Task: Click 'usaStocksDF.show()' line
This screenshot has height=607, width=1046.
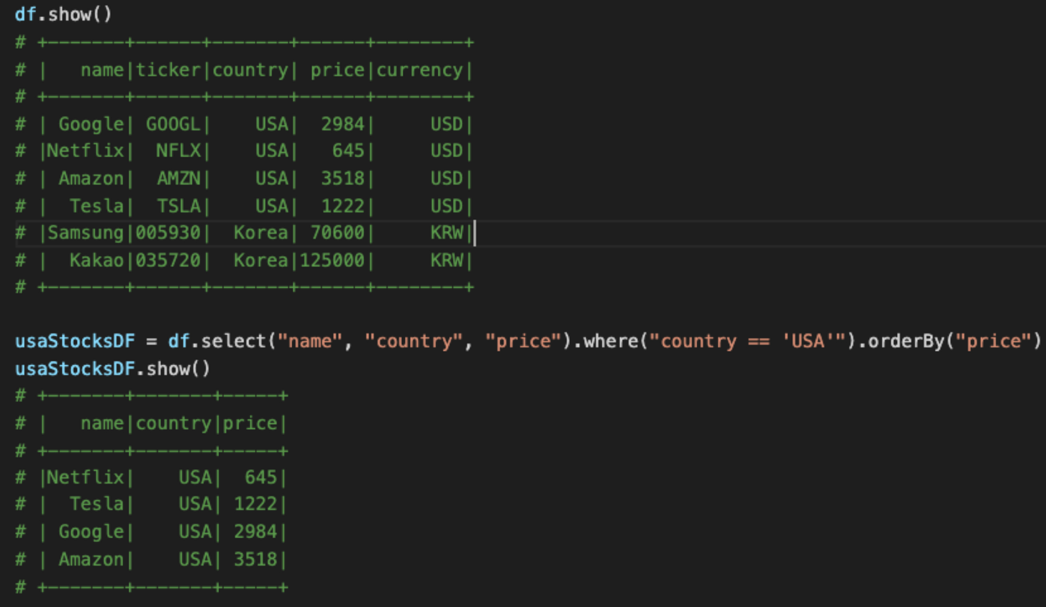Action: point(113,368)
